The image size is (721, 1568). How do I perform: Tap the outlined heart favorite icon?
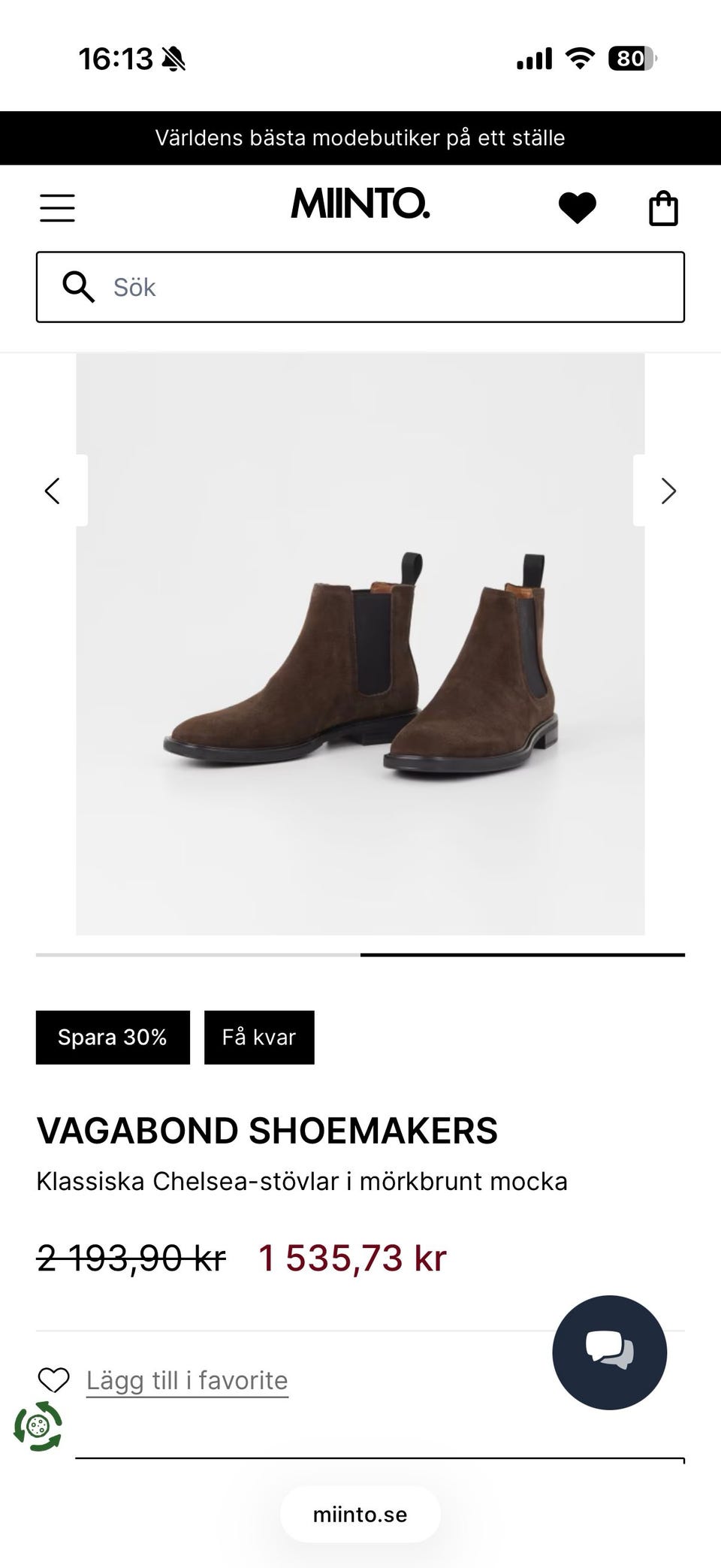[x=53, y=1380]
